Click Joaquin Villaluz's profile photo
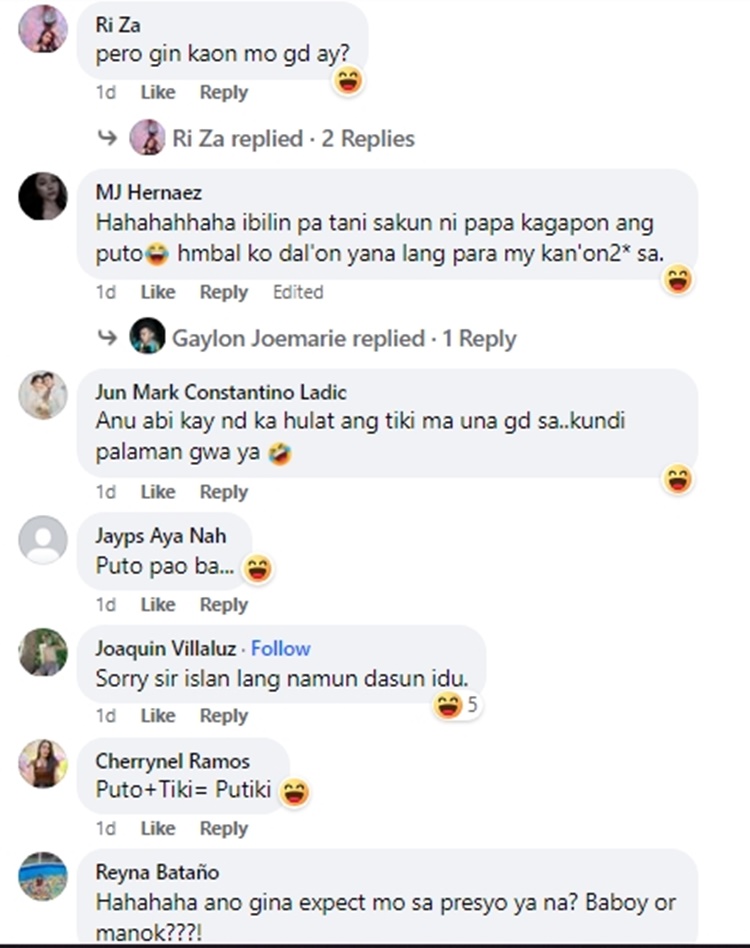 pos(43,652)
